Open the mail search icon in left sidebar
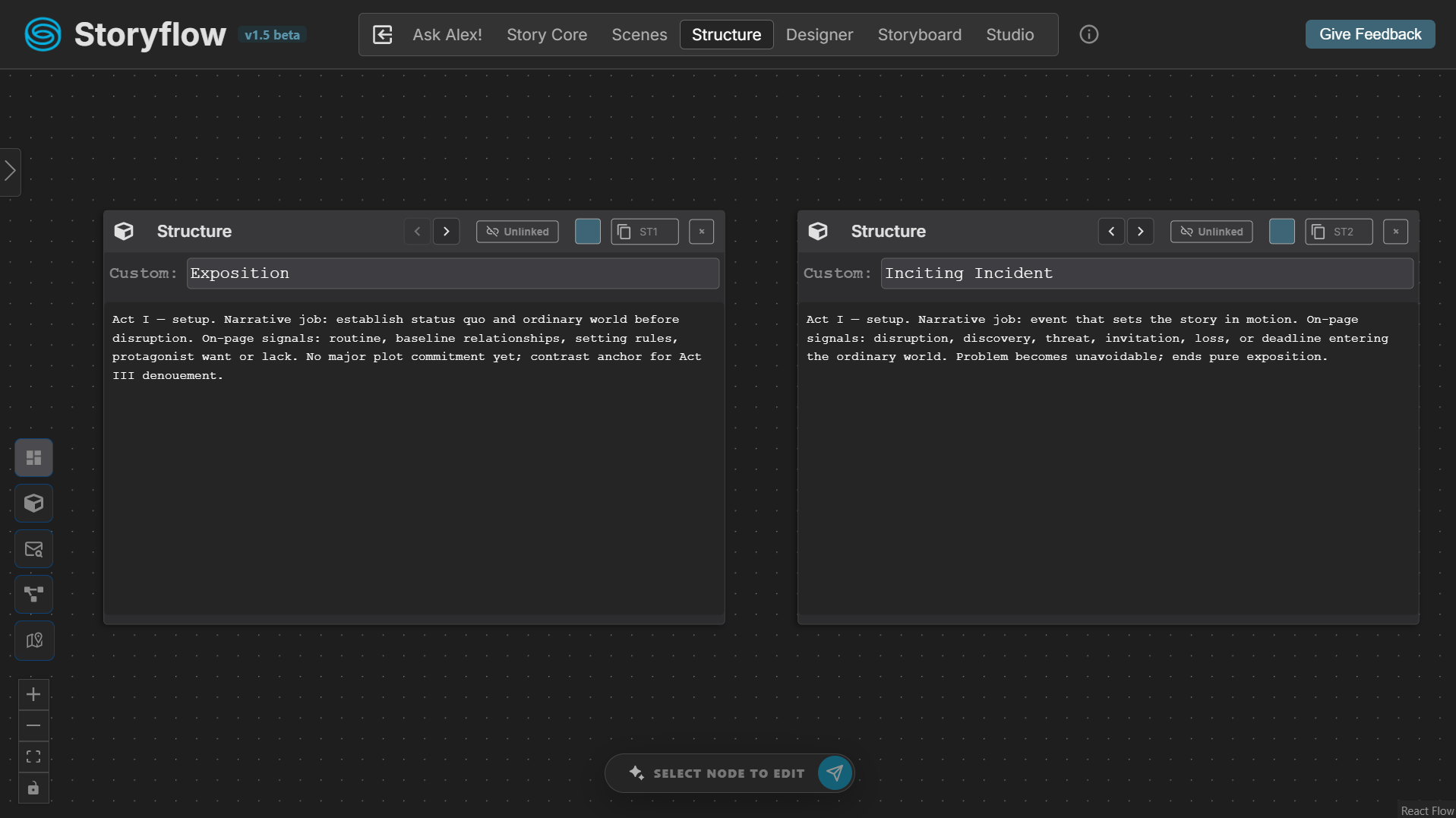 tap(34, 549)
